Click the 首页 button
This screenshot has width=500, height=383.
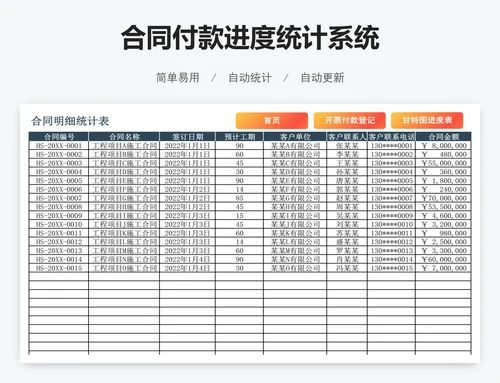(272, 120)
